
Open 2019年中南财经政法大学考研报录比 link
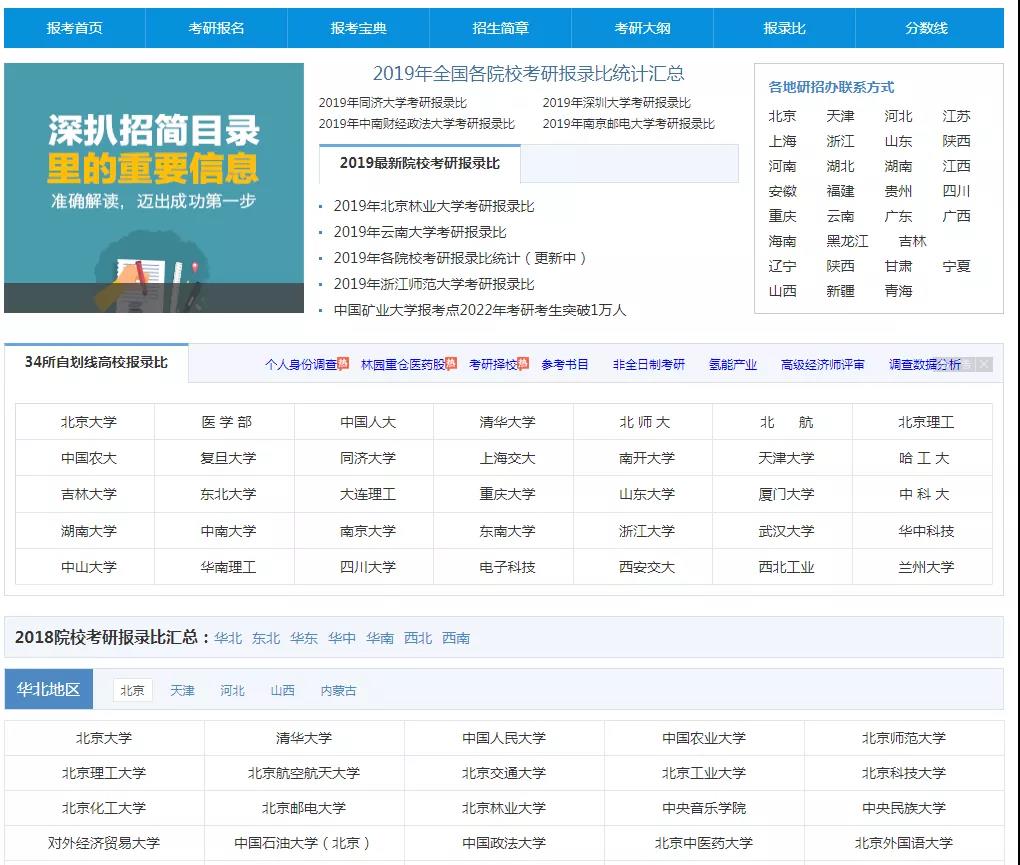pyautogui.click(x=416, y=124)
